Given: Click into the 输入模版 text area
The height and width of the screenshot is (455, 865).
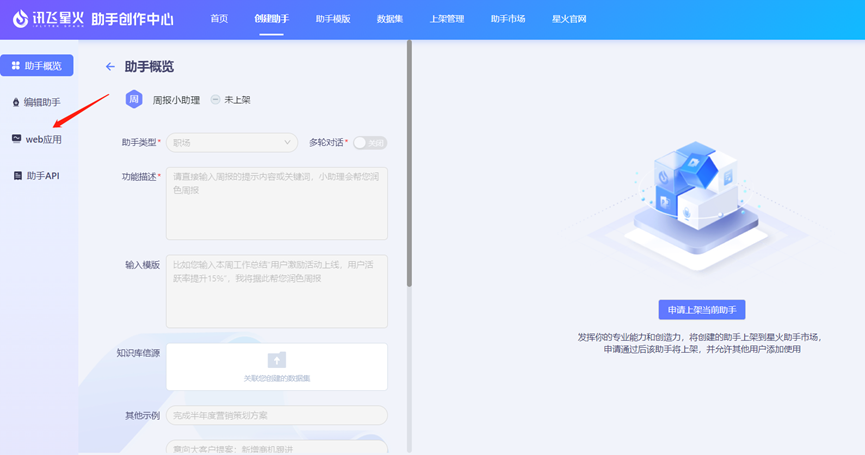Looking at the screenshot, I should coord(277,291).
